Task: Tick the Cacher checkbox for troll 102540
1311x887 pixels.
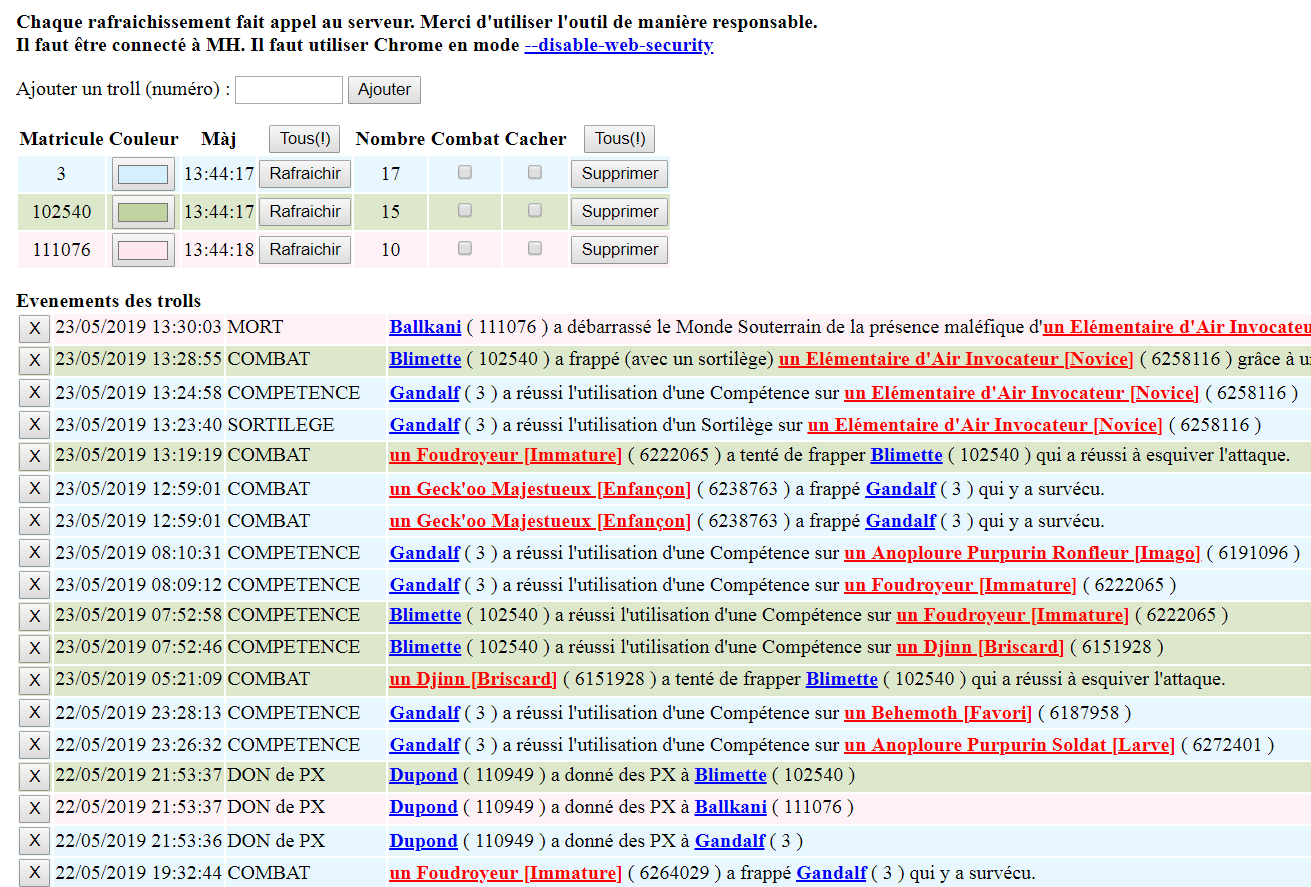Action: [535, 210]
